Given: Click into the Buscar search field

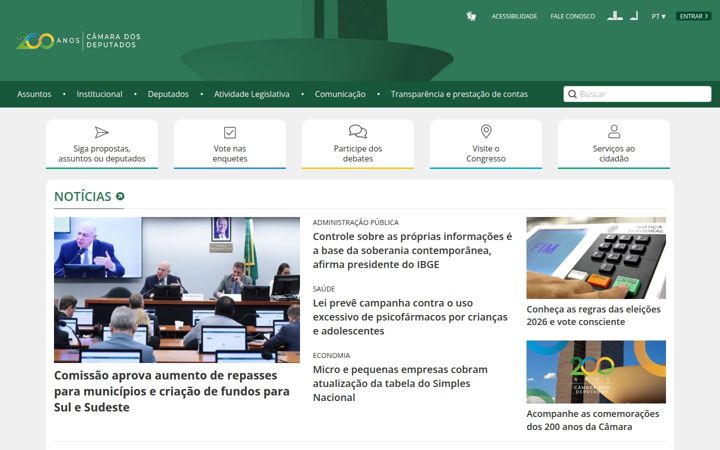Looking at the screenshot, I should tap(637, 94).
